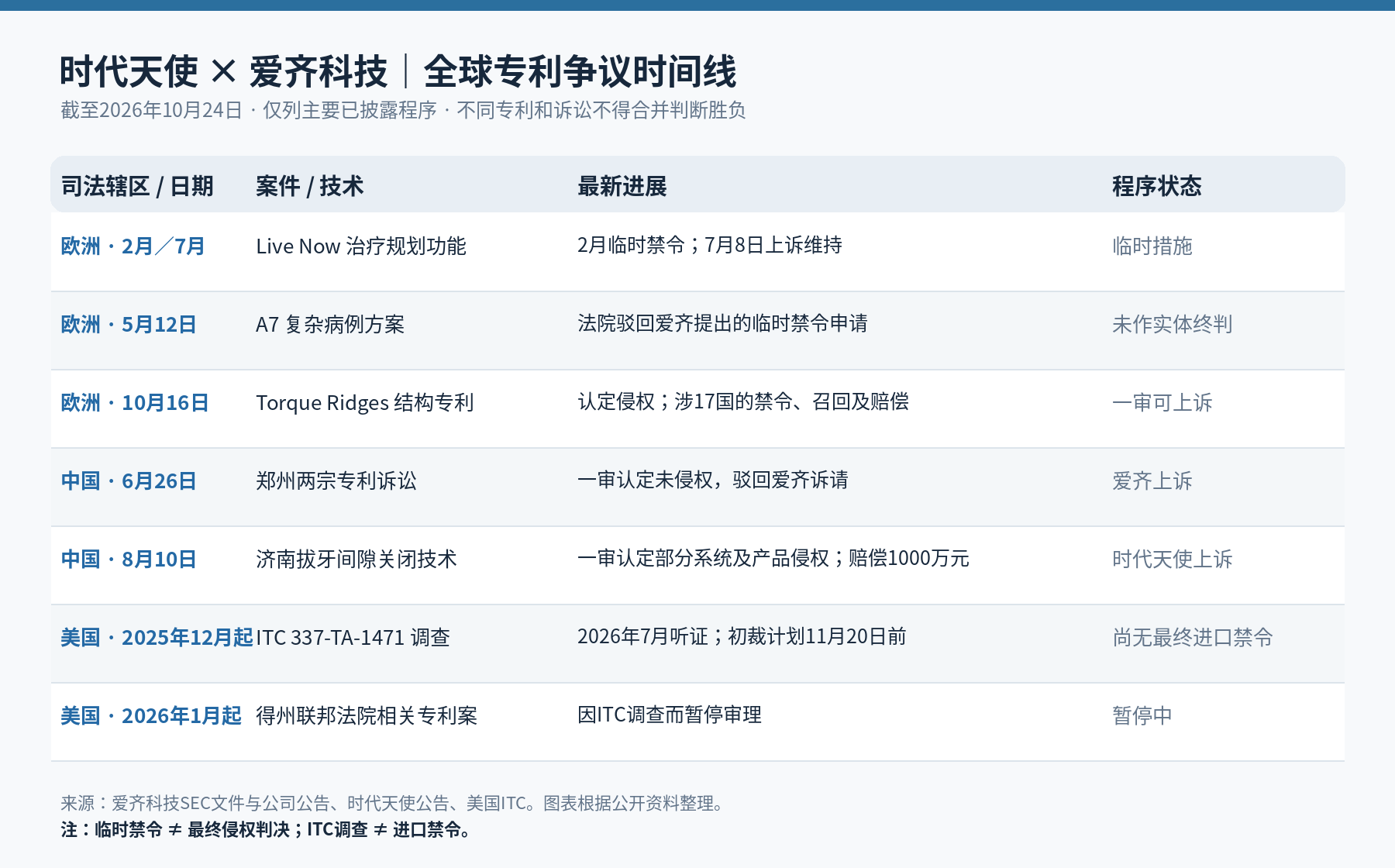Image resolution: width=1395 pixels, height=868 pixels.
Task: Click Torque Ridges 结构专利 cell
Action: pyautogui.click(x=365, y=403)
